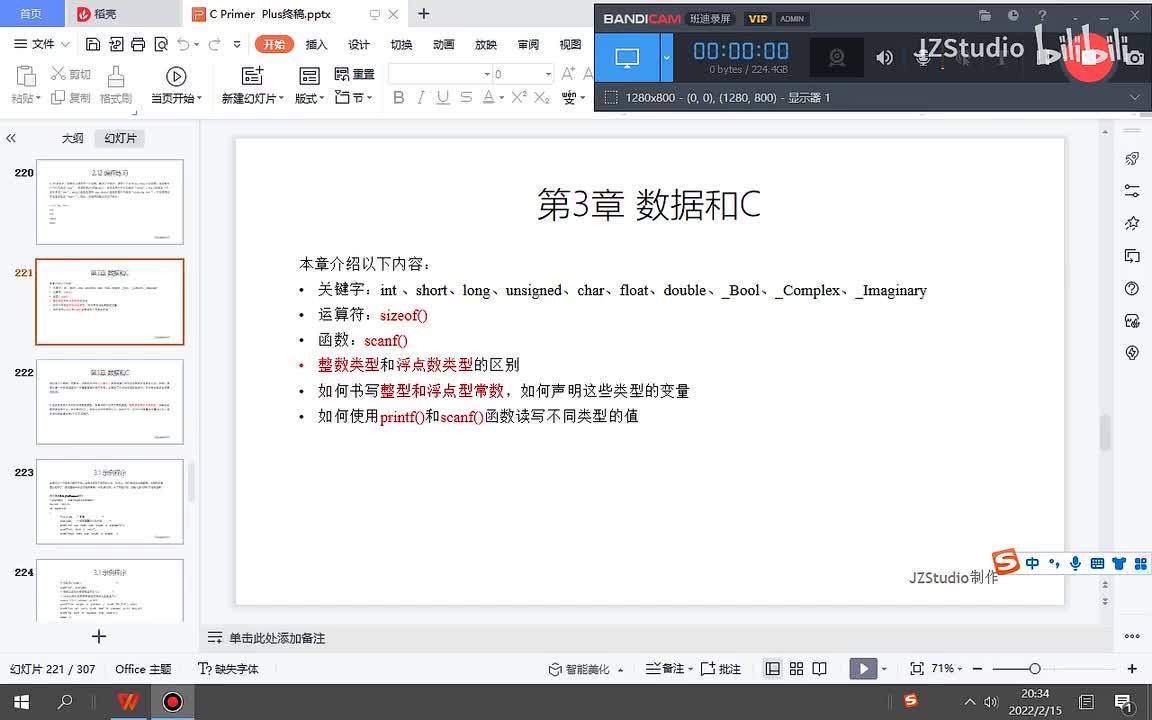
Task: Open the Insert (插入) ribbon tab
Action: (x=316, y=44)
